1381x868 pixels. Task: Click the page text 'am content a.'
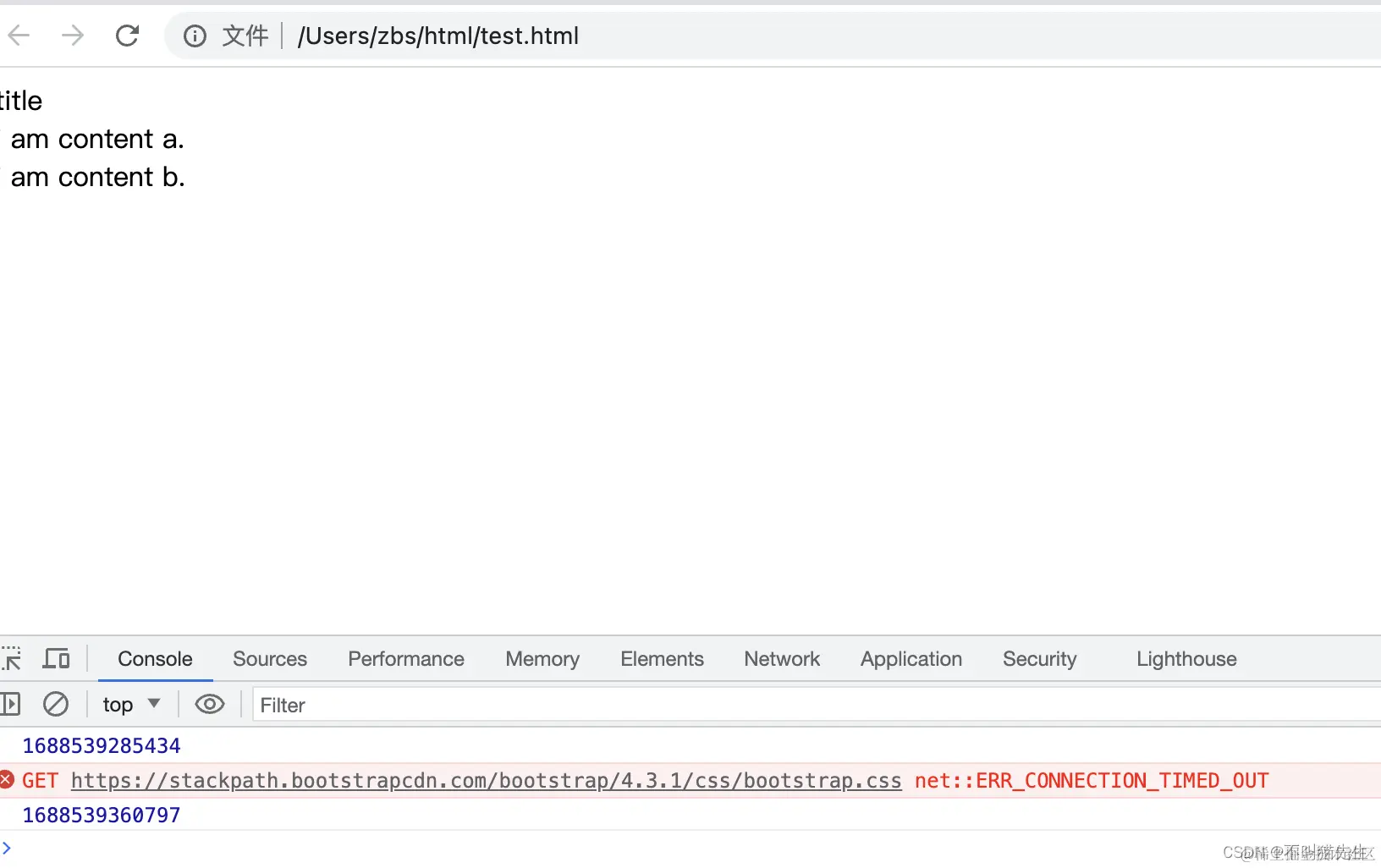click(97, 139)
